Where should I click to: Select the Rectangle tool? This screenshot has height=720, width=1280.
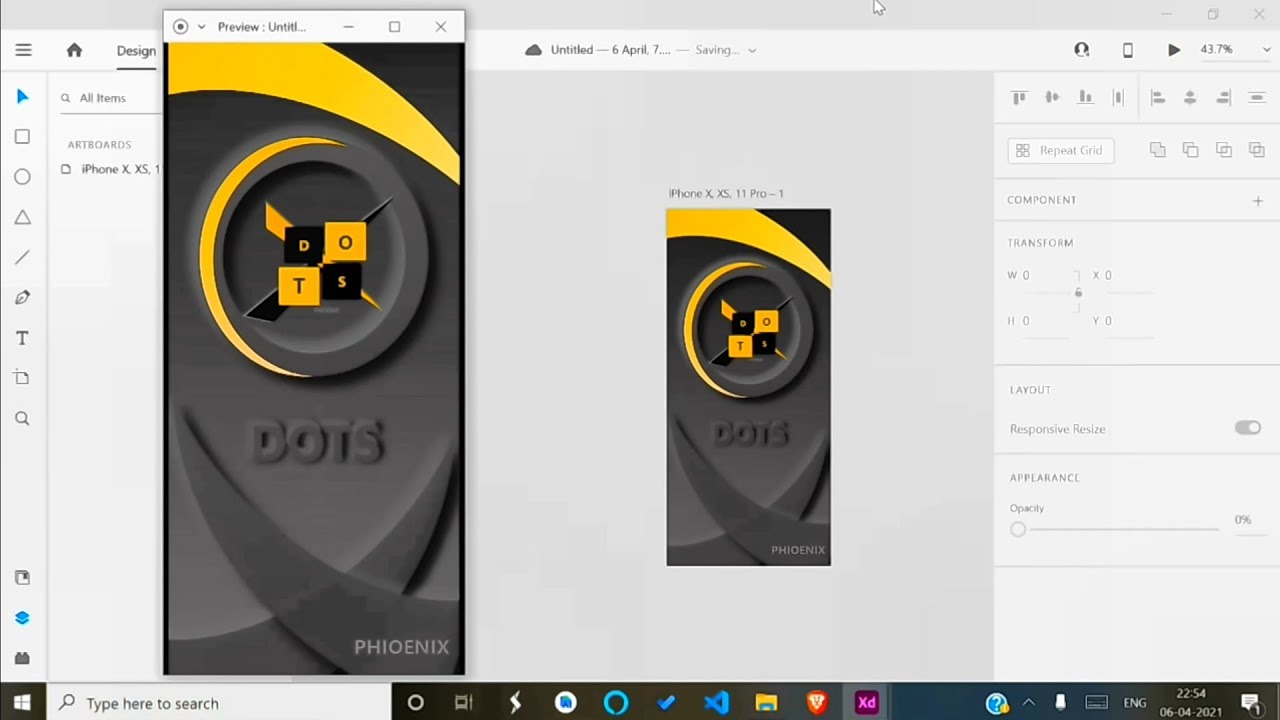pos(22,136)
